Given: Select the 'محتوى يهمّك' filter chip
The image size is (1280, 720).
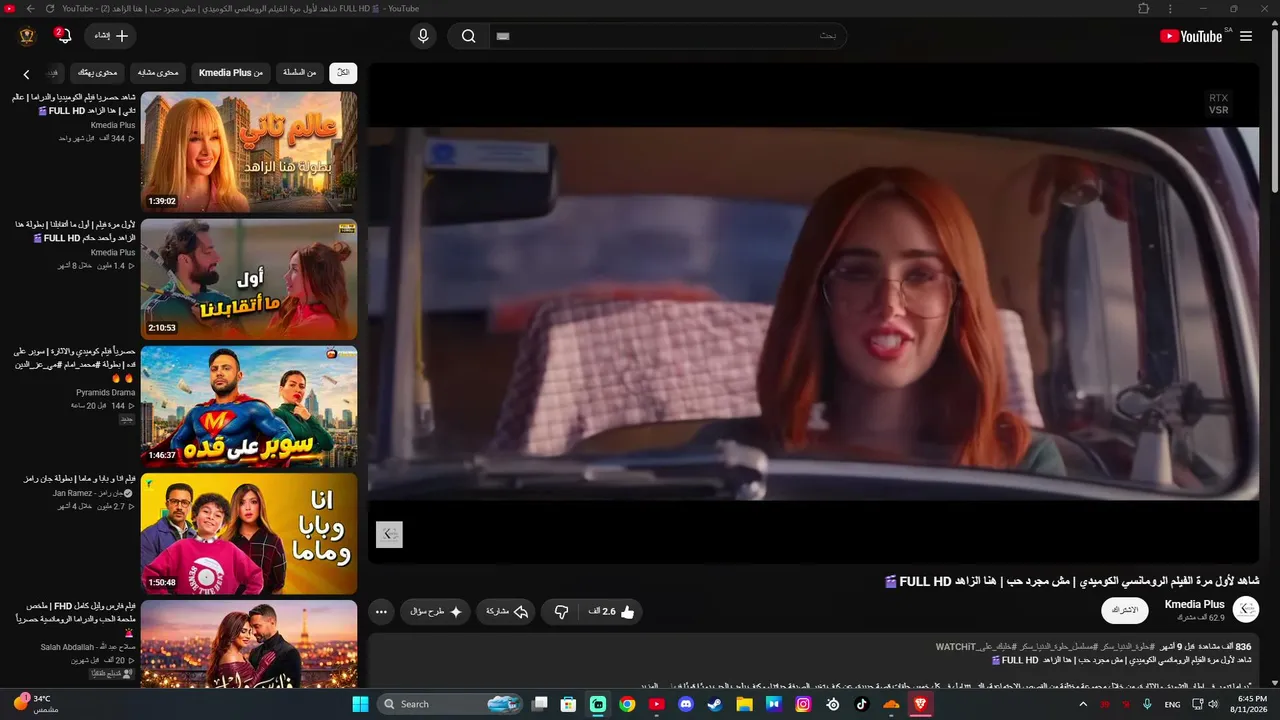Looking at the screenshot, I should [98, 72].
